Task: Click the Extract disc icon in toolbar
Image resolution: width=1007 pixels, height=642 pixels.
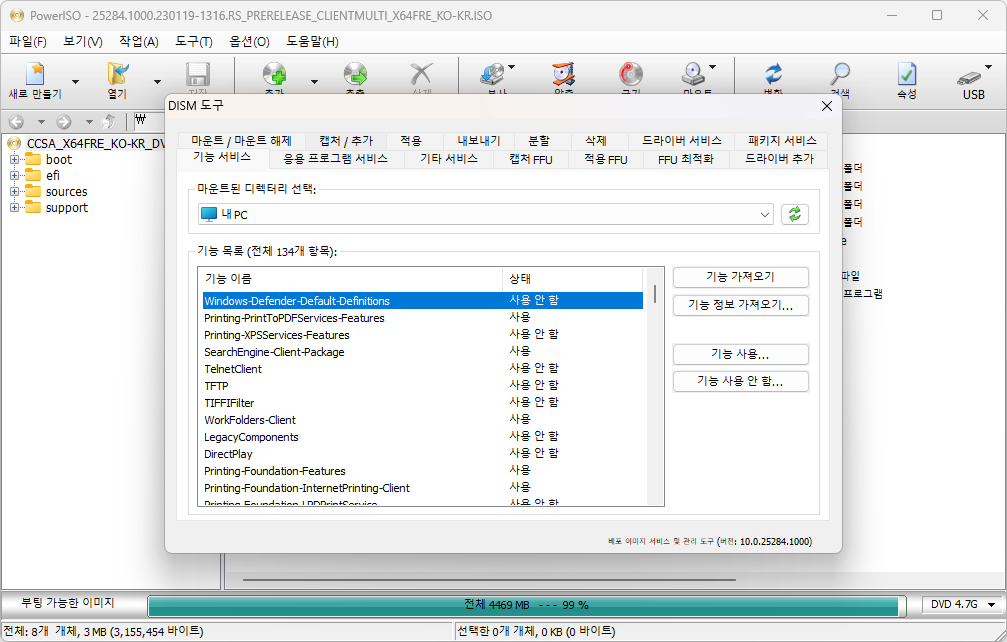Action: point(355,74)
